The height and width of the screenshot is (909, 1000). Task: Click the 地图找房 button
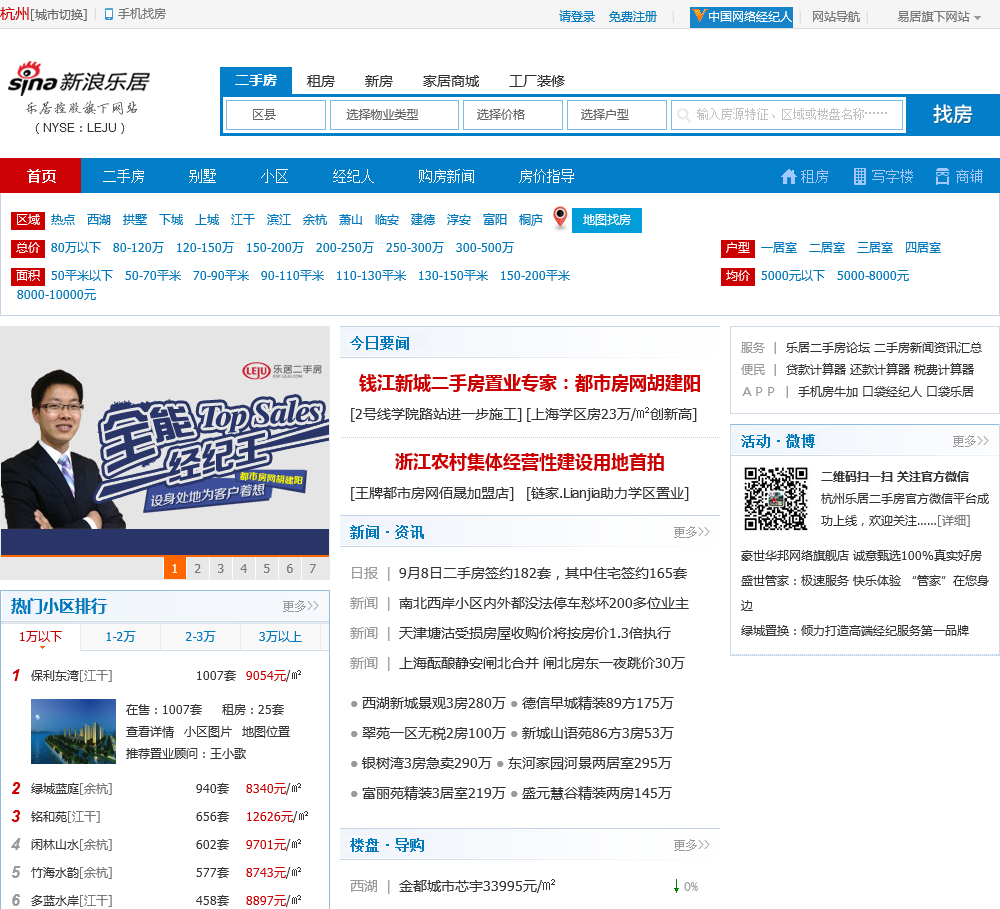pos(607,220)
